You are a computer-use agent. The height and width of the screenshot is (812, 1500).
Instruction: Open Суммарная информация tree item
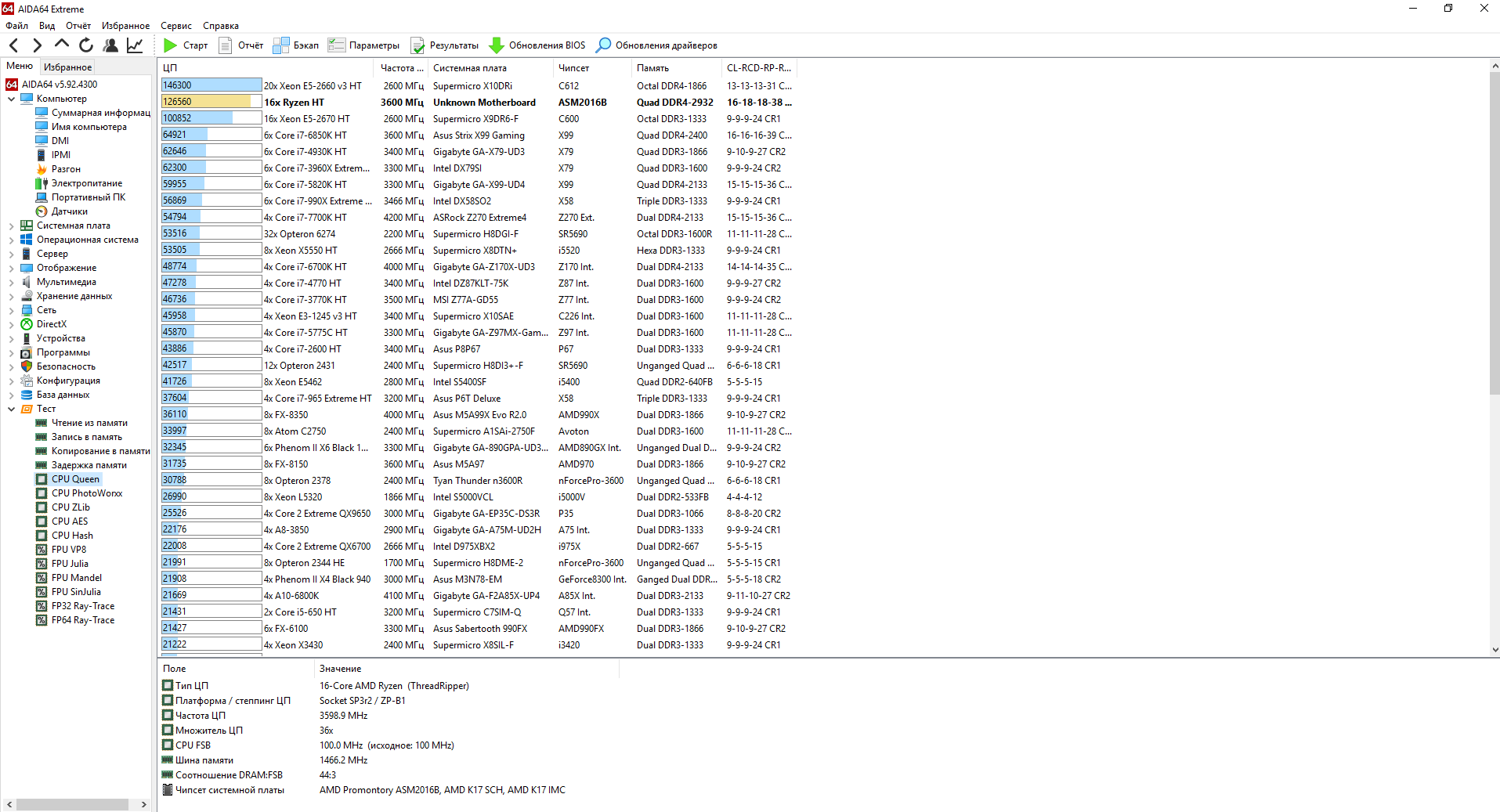click(100, 113)
